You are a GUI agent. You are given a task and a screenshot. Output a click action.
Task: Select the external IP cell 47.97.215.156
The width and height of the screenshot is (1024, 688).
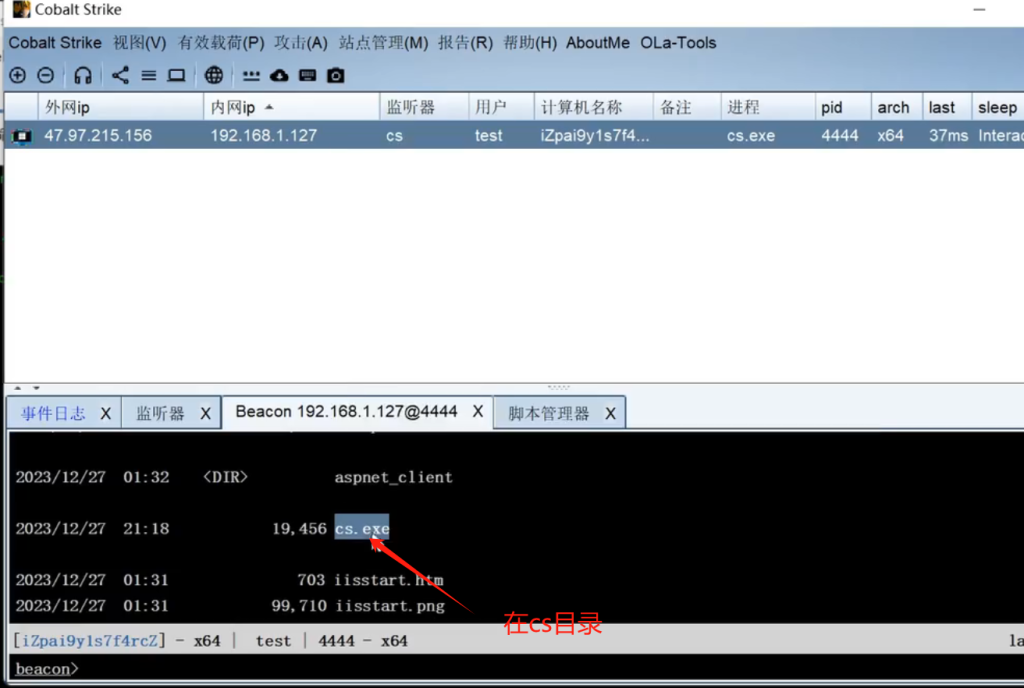98,136
